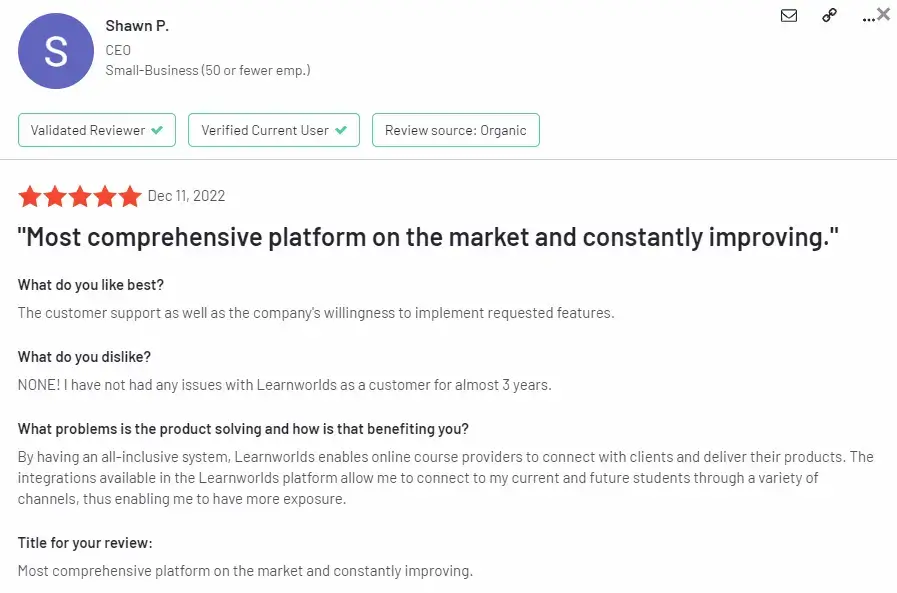This screenshot has height=593, width=897.
Task: Close the review popup with X
Action: (883, 14)
